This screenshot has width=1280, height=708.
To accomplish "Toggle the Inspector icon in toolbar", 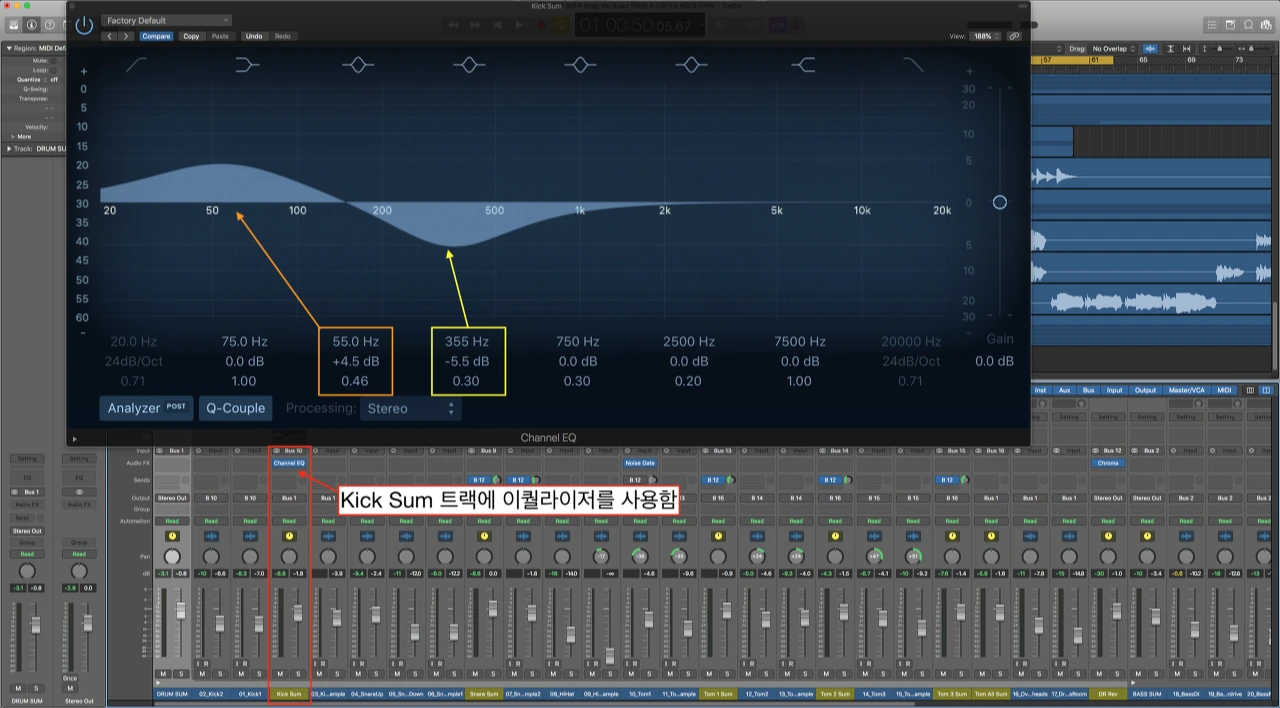I will click(32, 24).
